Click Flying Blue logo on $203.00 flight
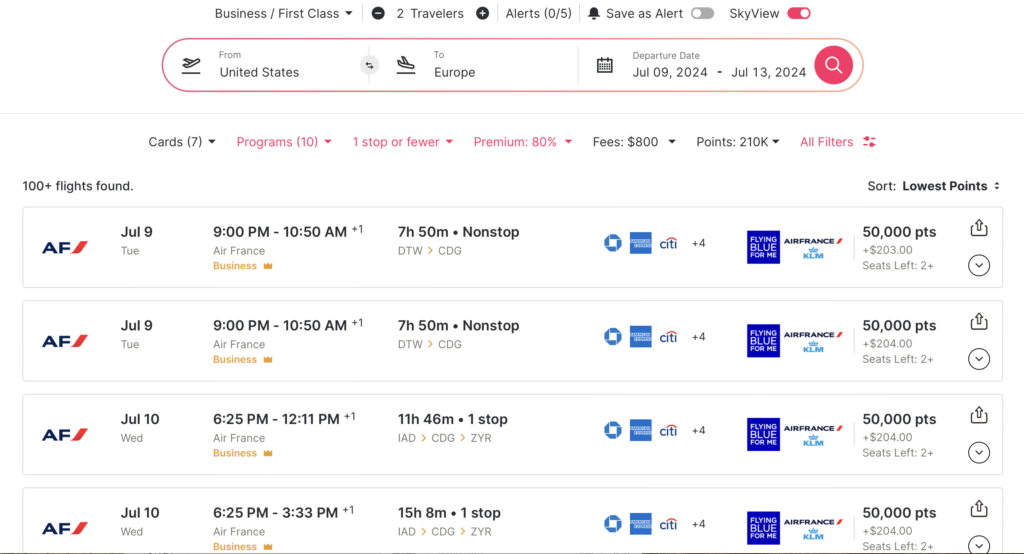This screenshot has height=554, width=1024. (x=763, y=247)
